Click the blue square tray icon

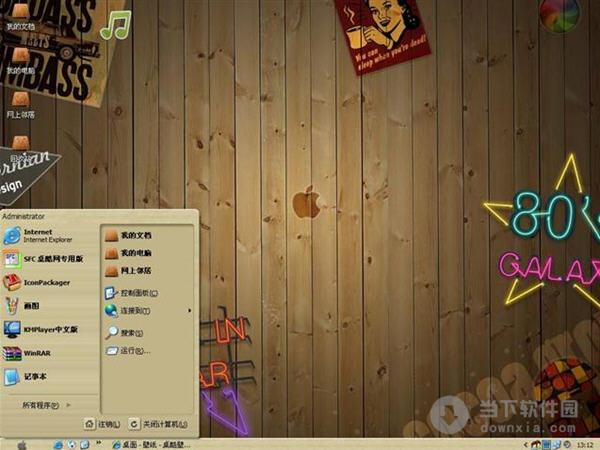547,445
